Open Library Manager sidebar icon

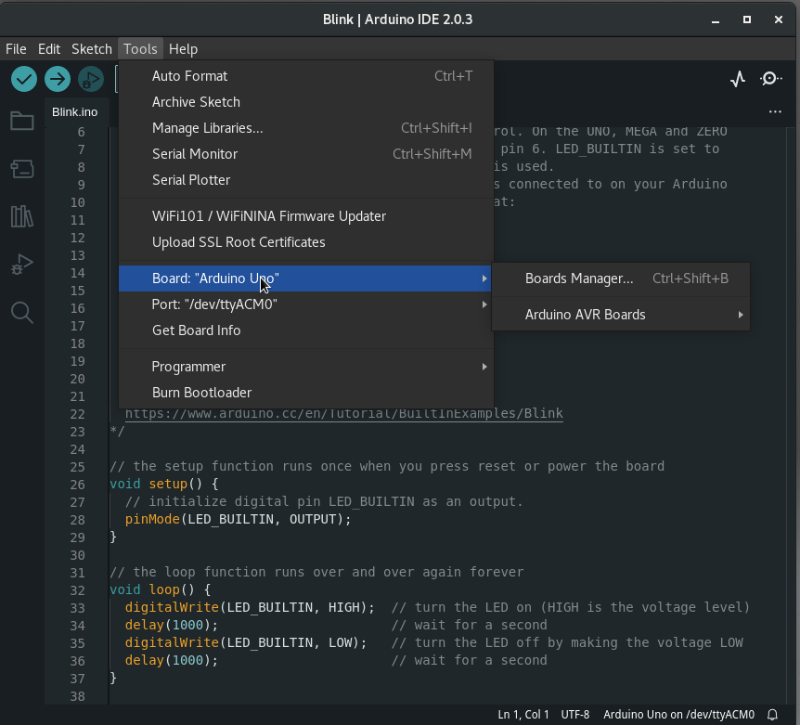tap(22, 216)
